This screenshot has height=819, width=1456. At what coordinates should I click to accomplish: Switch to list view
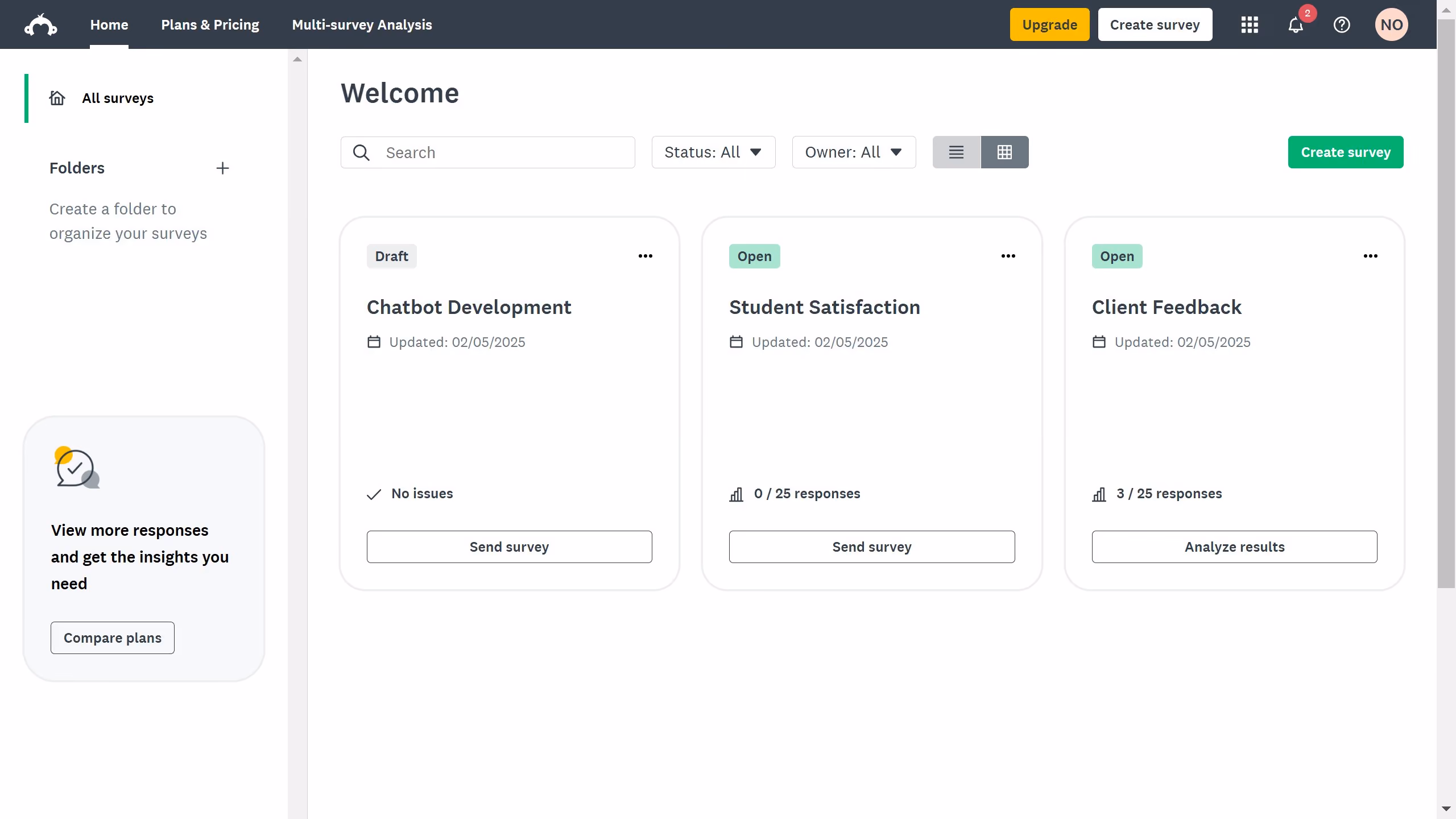(956, 152)
